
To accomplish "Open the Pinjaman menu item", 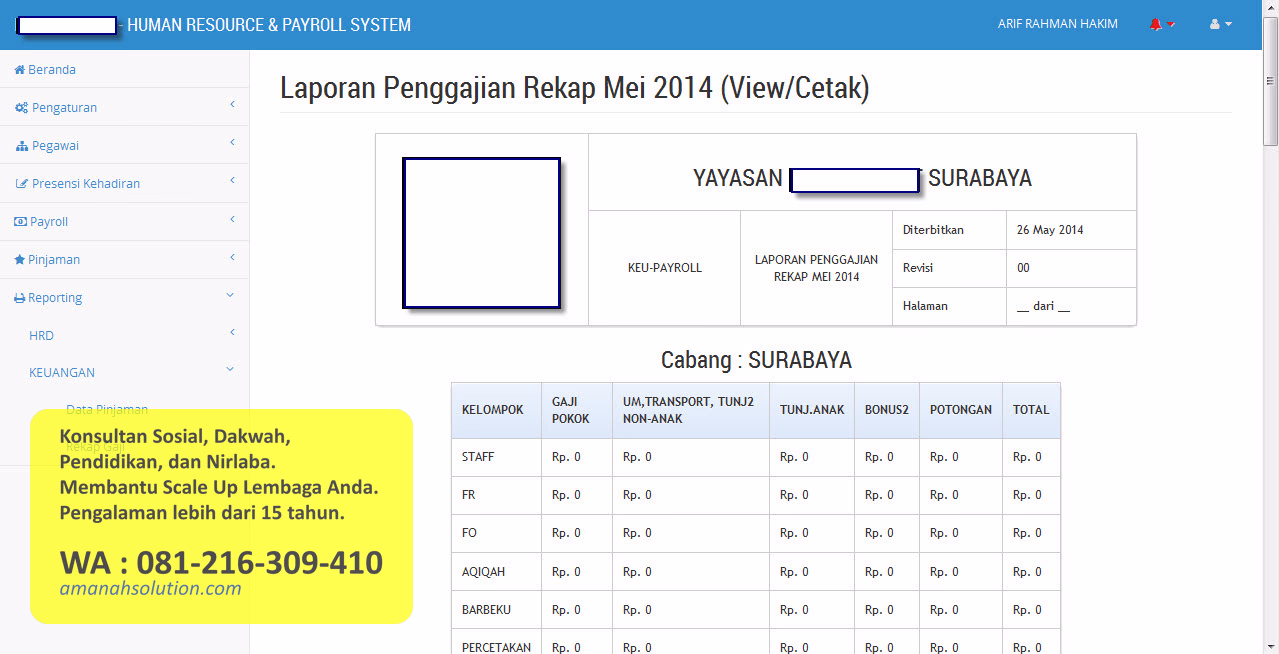I will tap(125, 259).
